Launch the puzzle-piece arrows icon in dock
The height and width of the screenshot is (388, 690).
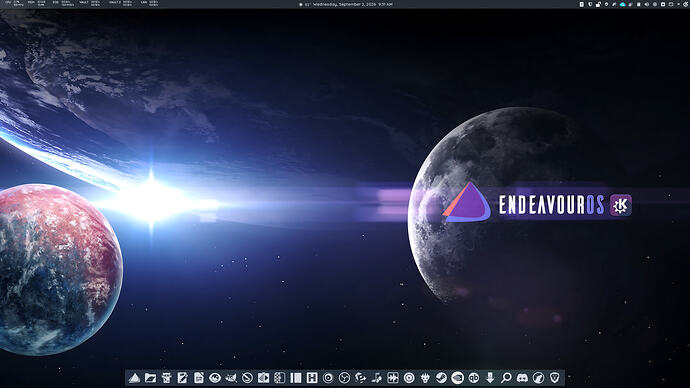click(x=393, y=377)
